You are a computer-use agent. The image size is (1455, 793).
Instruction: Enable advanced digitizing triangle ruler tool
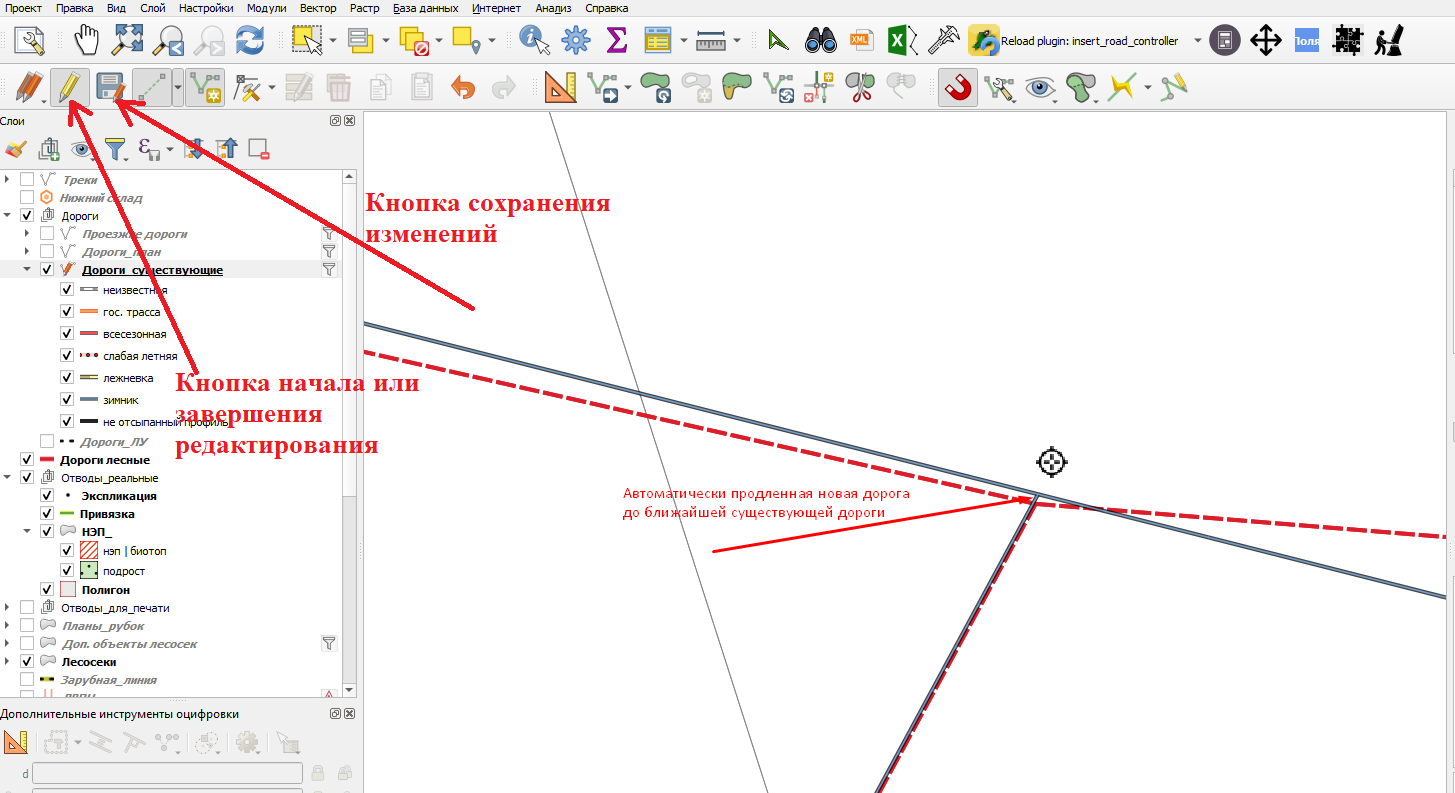click(562, 88)
